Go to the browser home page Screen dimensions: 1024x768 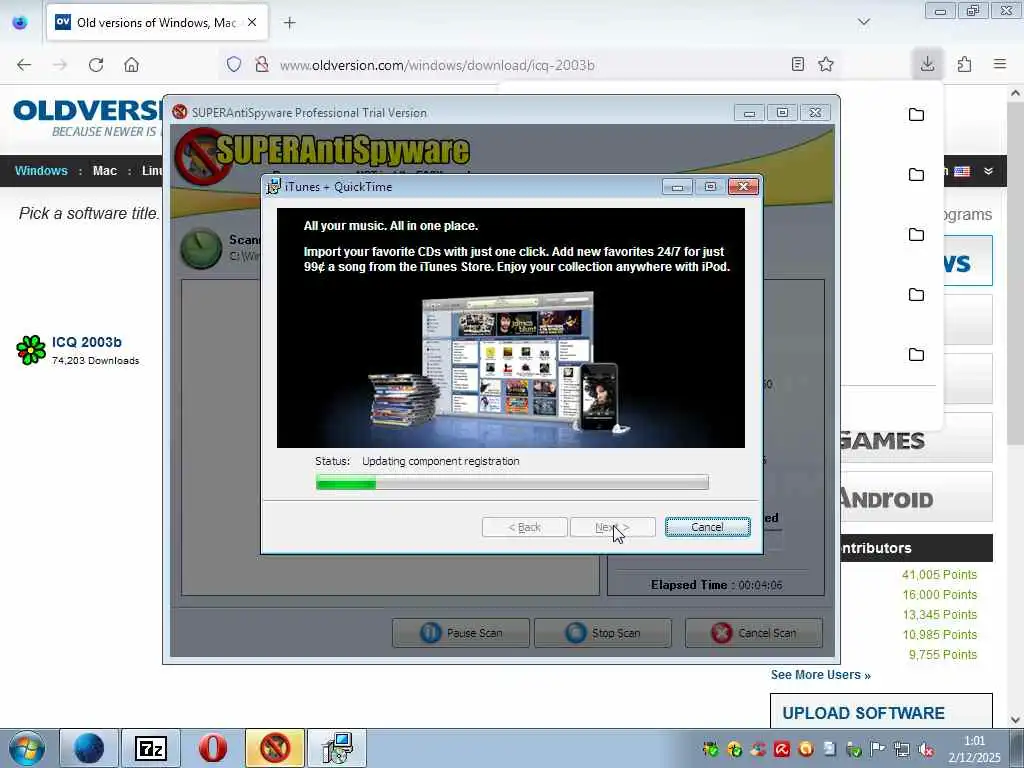point(131,65)
